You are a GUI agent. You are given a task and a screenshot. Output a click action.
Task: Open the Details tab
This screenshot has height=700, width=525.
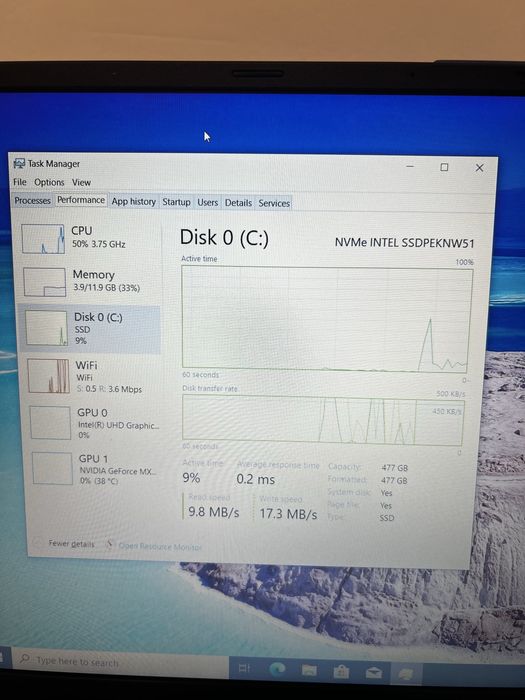pyautogui.click(x=238, y=203)
